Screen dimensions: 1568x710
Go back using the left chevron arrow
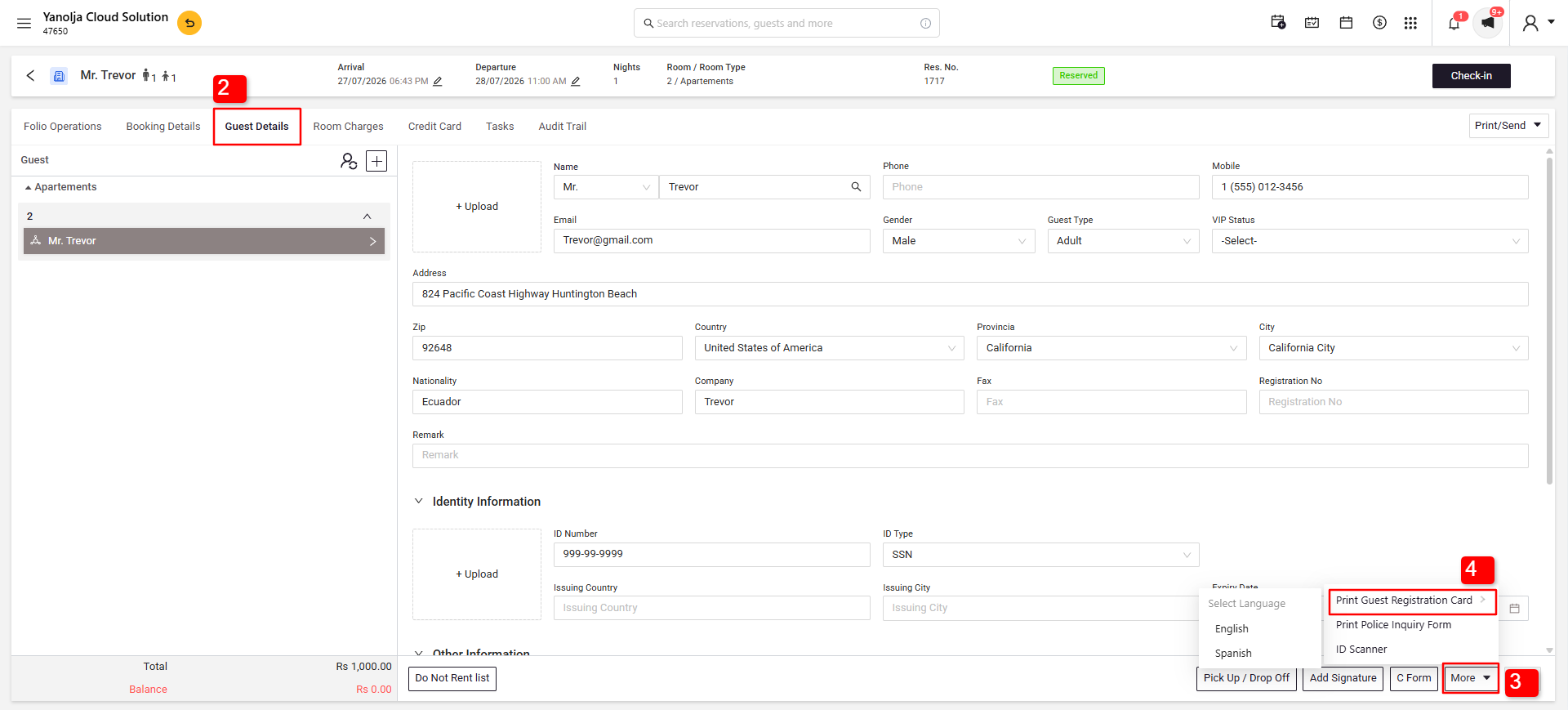30,75
